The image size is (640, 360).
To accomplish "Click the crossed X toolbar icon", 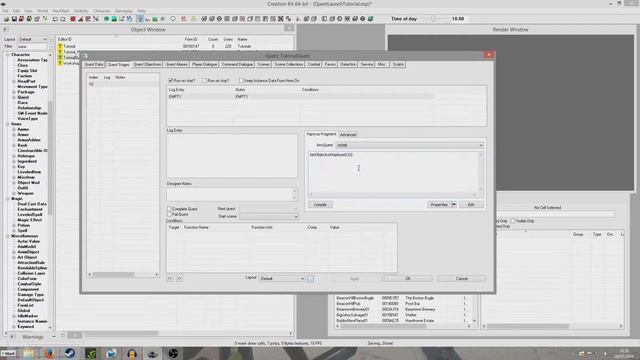I will [280, 19].
